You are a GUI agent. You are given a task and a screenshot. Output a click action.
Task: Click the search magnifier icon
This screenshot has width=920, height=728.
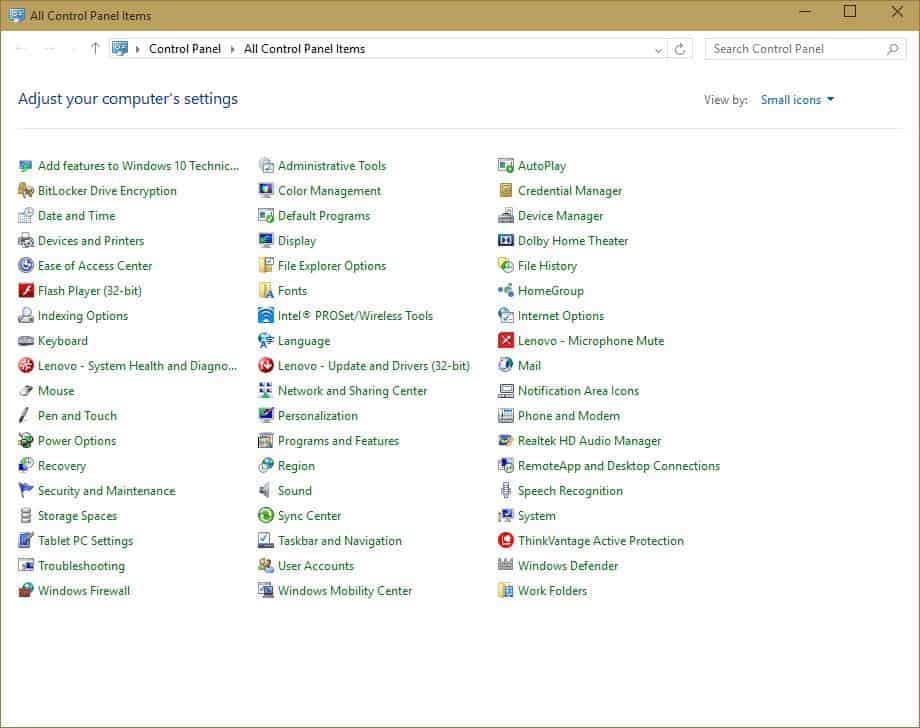[x=892, y=49]
